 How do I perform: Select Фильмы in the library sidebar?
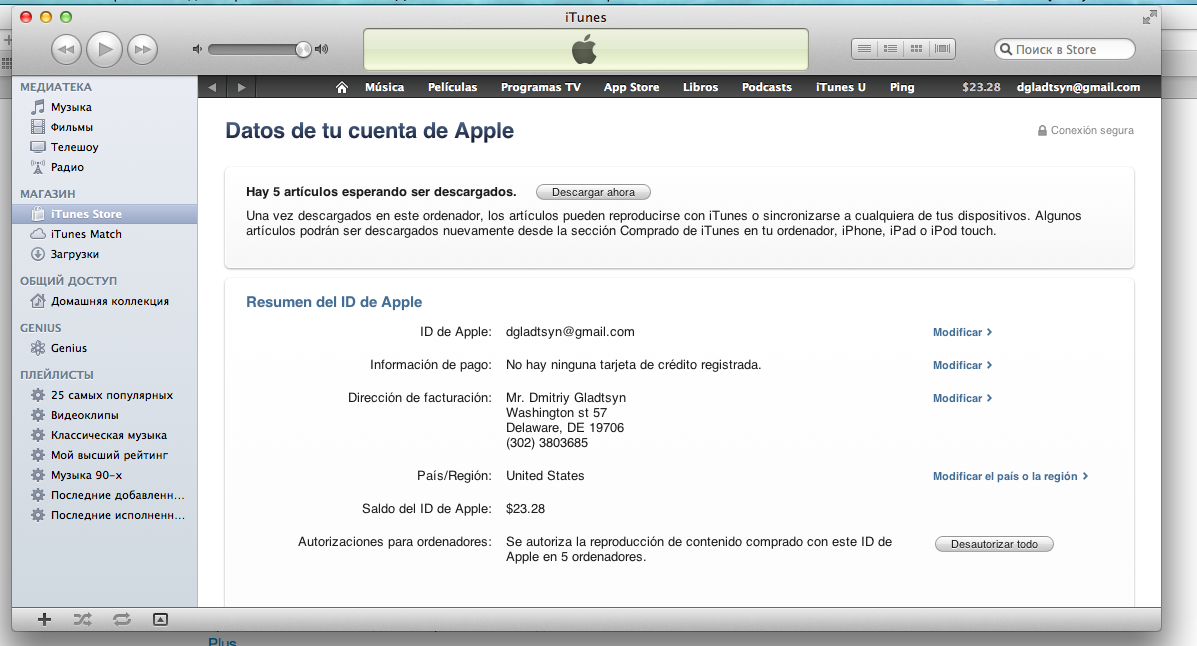point(105,127)
